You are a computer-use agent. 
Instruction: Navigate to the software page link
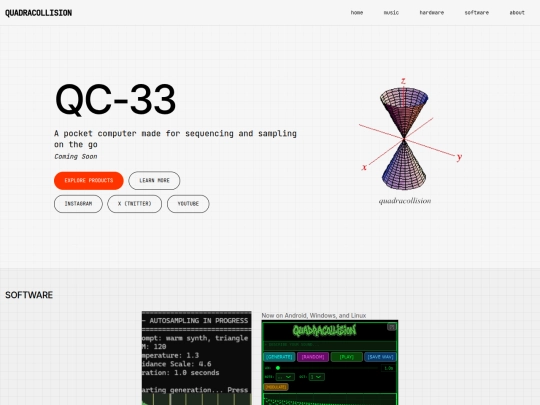click(x=477, y=13)
